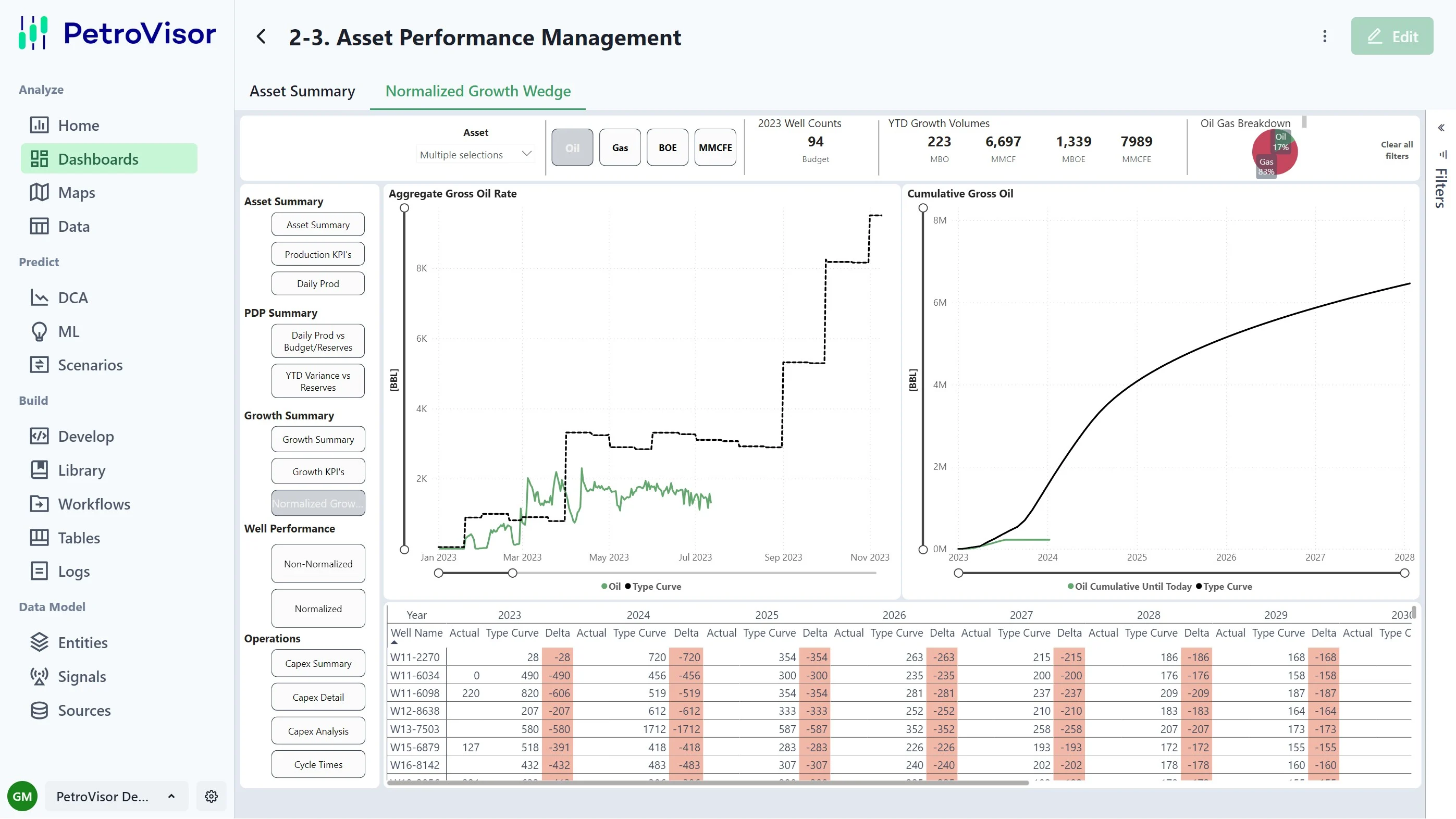Switch to the Asset Summary tab
This screenshot has height=819, width=1456.
(x=302, y=91)
